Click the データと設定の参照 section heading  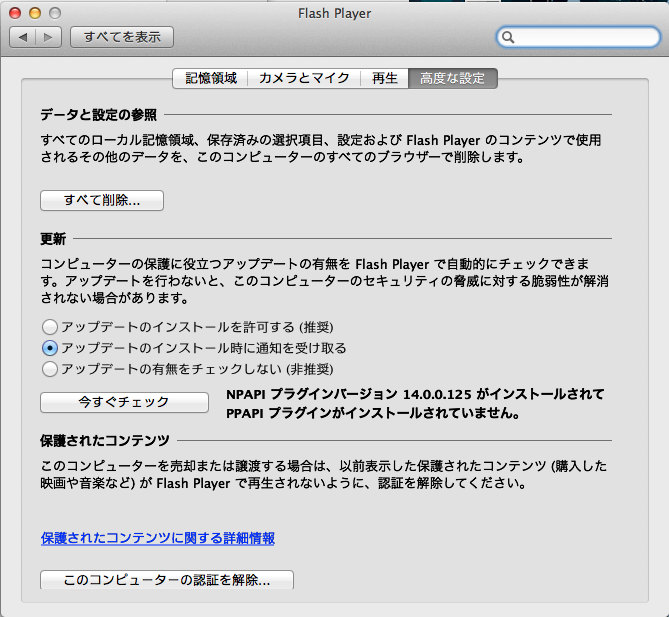click(99, 115)
